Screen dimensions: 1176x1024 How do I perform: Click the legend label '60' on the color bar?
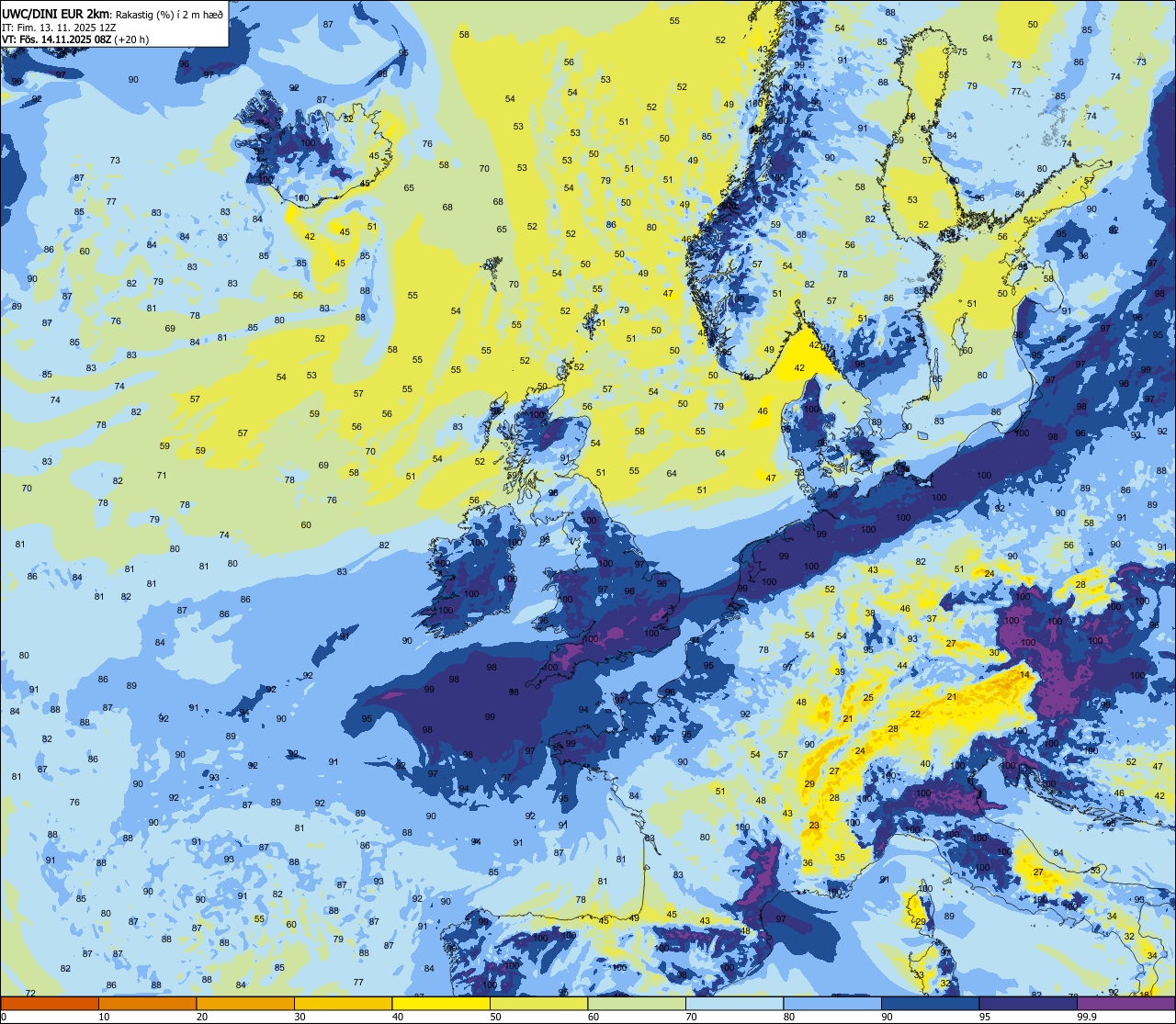594,1017
